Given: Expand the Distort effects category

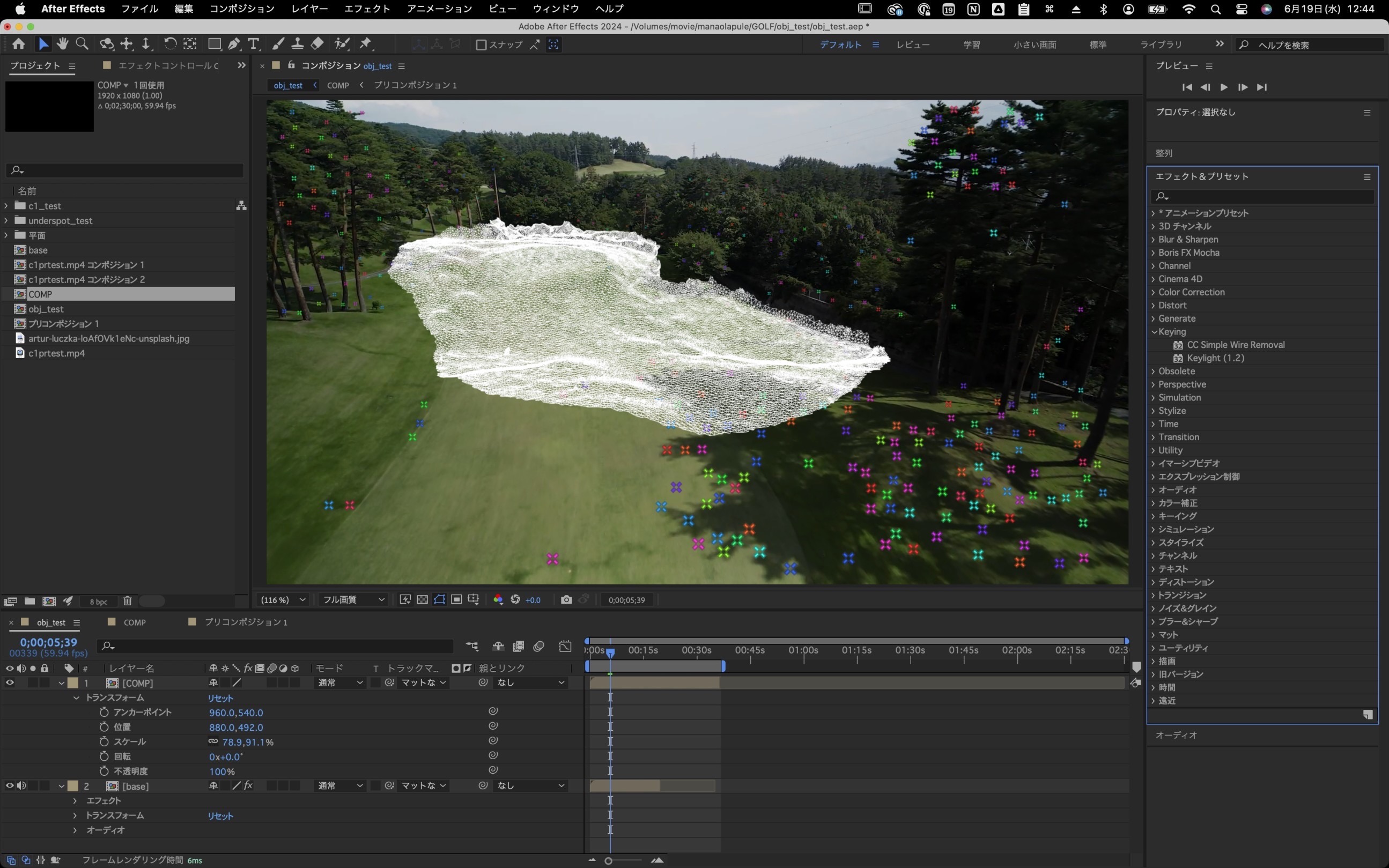Looking at the screenshot, I should pos(1153,306).
